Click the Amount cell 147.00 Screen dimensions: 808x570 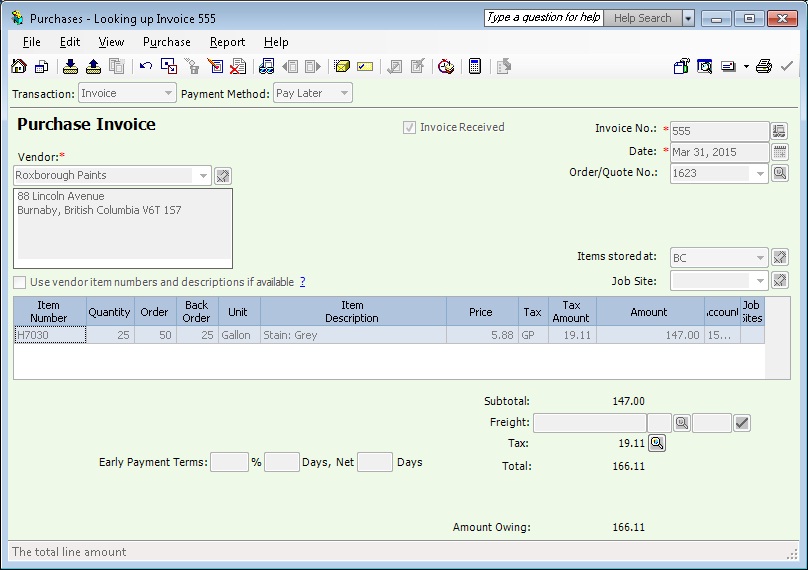pos(650,335)
